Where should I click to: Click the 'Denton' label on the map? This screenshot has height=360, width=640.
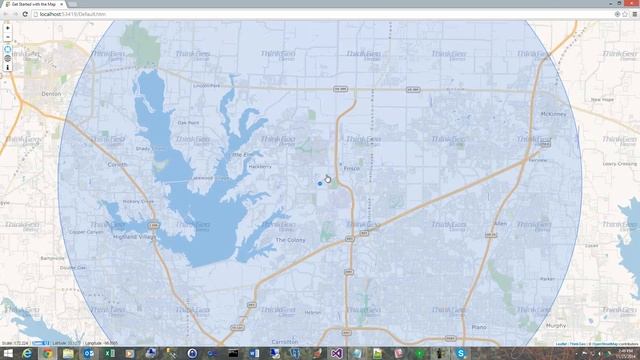pyautogui.click(x=51, y=94)
